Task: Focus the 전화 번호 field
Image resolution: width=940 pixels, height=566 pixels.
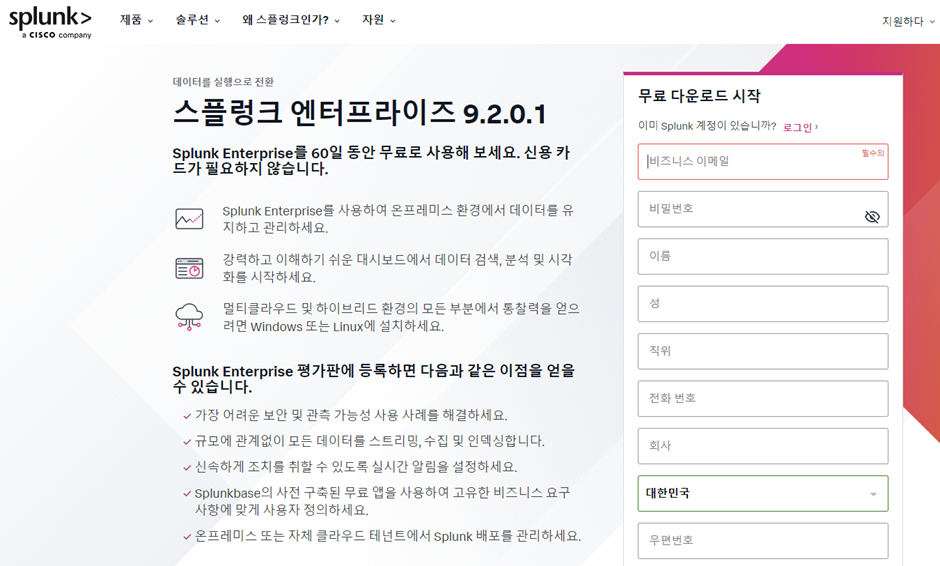Action: (x=763, y=398)
